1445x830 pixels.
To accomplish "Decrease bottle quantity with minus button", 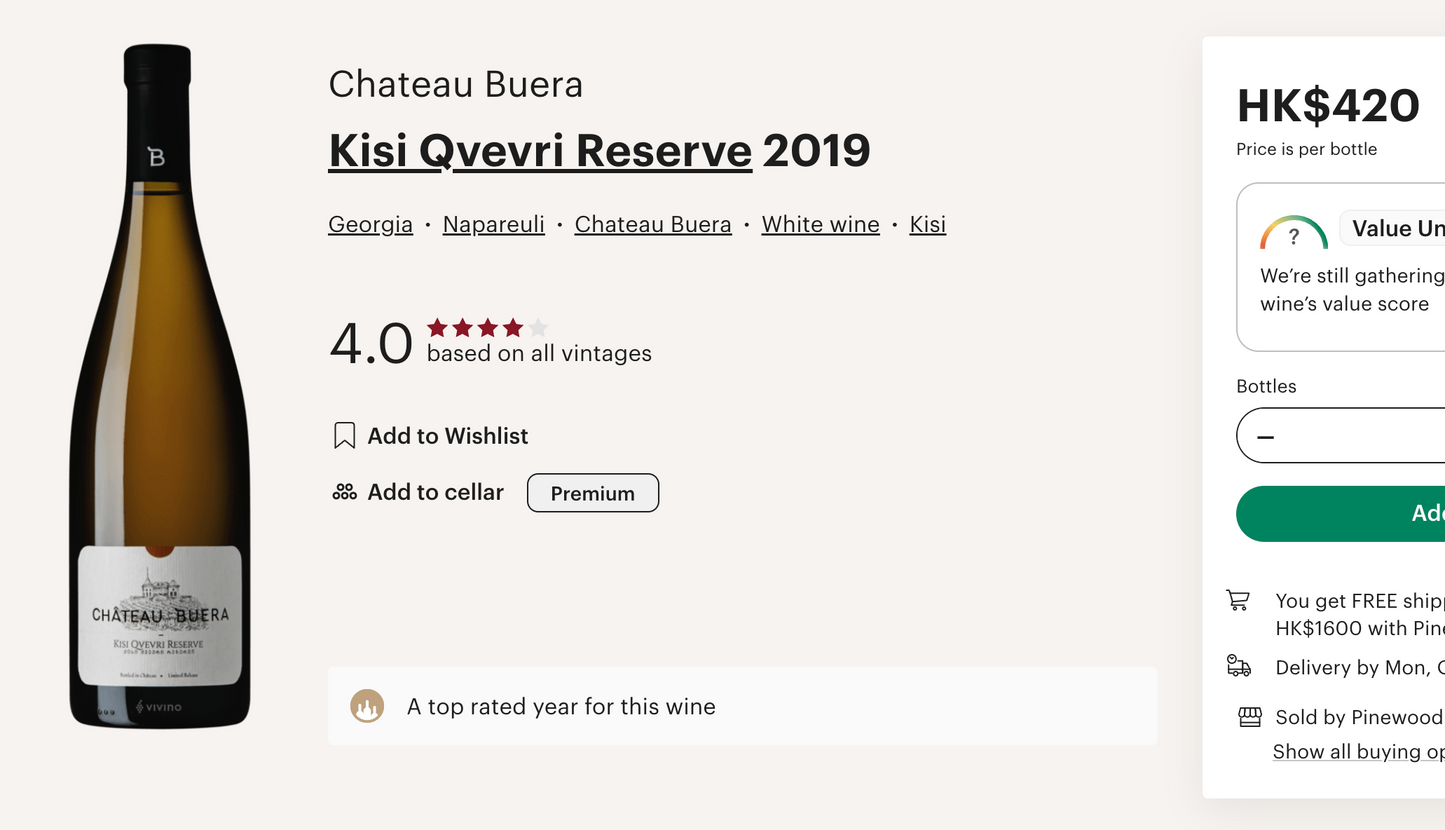I will coord(1266,437).
